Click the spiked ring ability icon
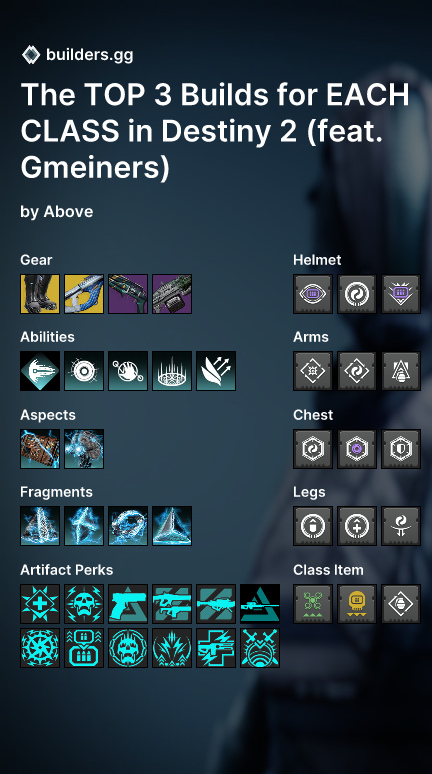432x774 pixels. pyautogui.click(x=172, y=371)
